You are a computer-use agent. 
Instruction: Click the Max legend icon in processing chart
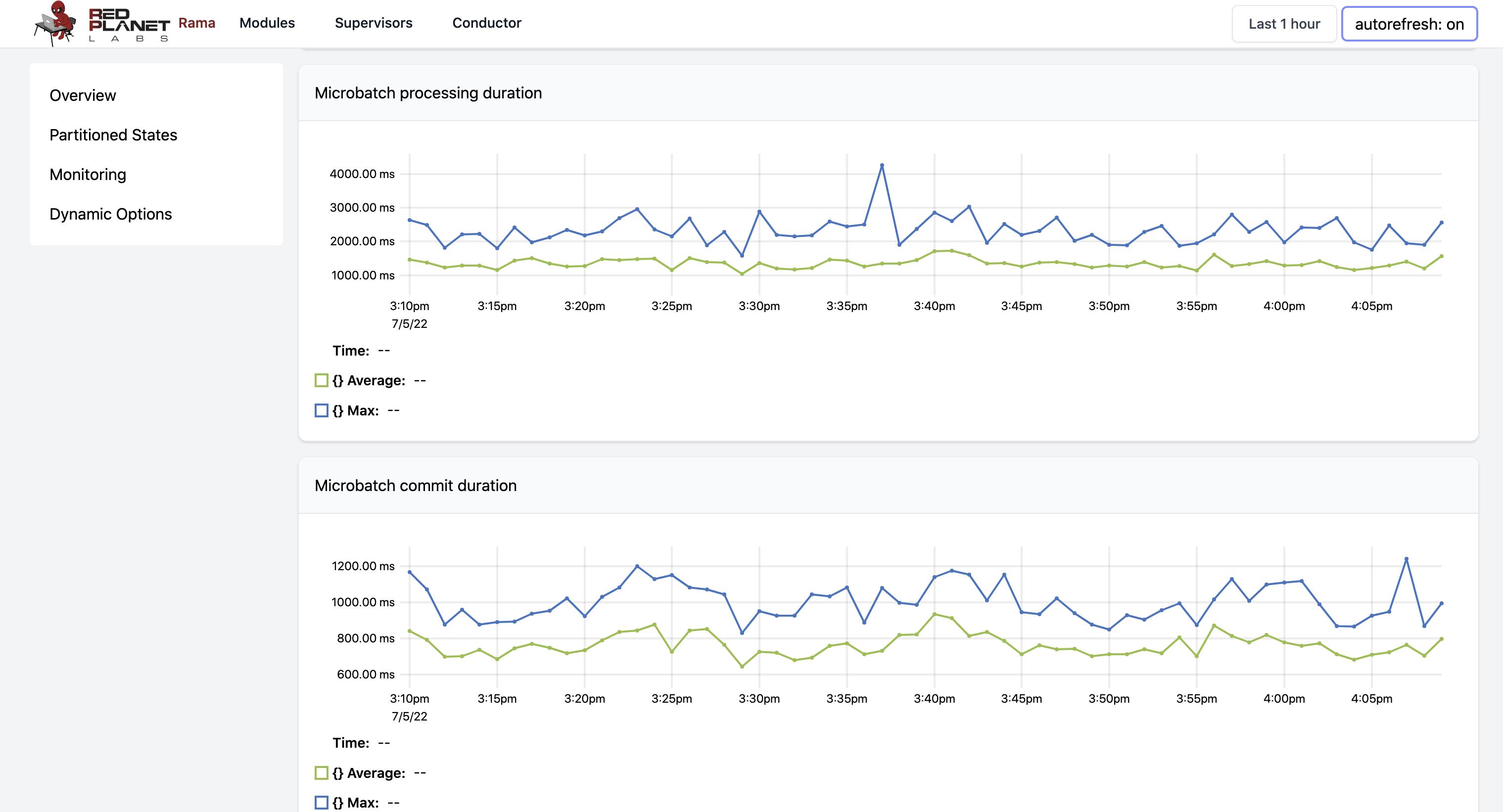click(x=320, y=410)
